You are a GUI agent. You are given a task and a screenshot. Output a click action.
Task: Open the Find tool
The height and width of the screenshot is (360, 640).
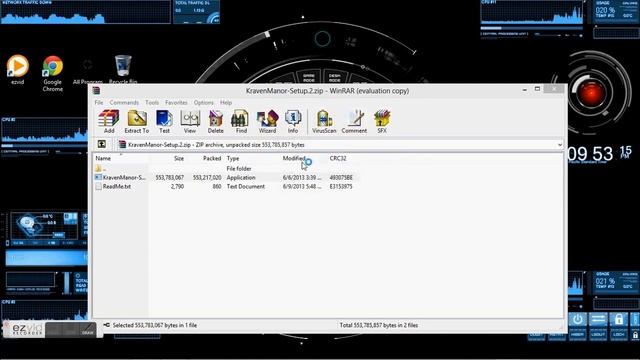click(241, 122)
